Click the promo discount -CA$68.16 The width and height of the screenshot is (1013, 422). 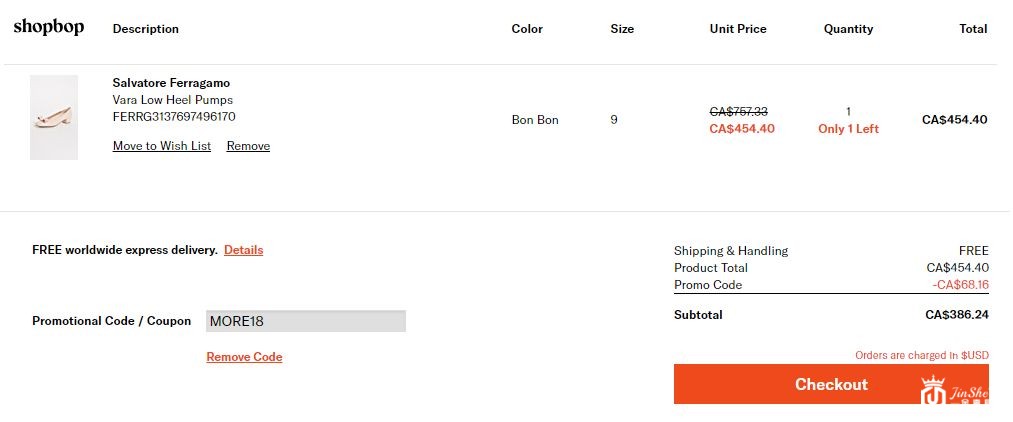[960, 285]
